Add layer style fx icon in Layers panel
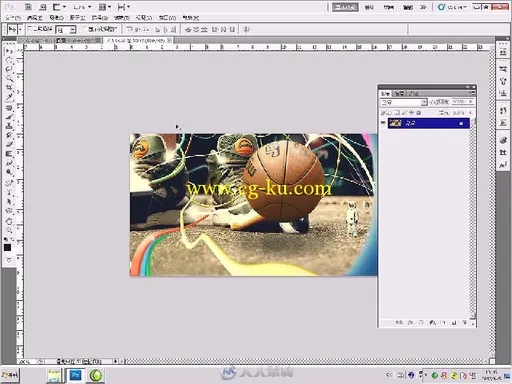The width and height of the screenshot is (512, 384). pyautogui.click(x=410, y=323)
